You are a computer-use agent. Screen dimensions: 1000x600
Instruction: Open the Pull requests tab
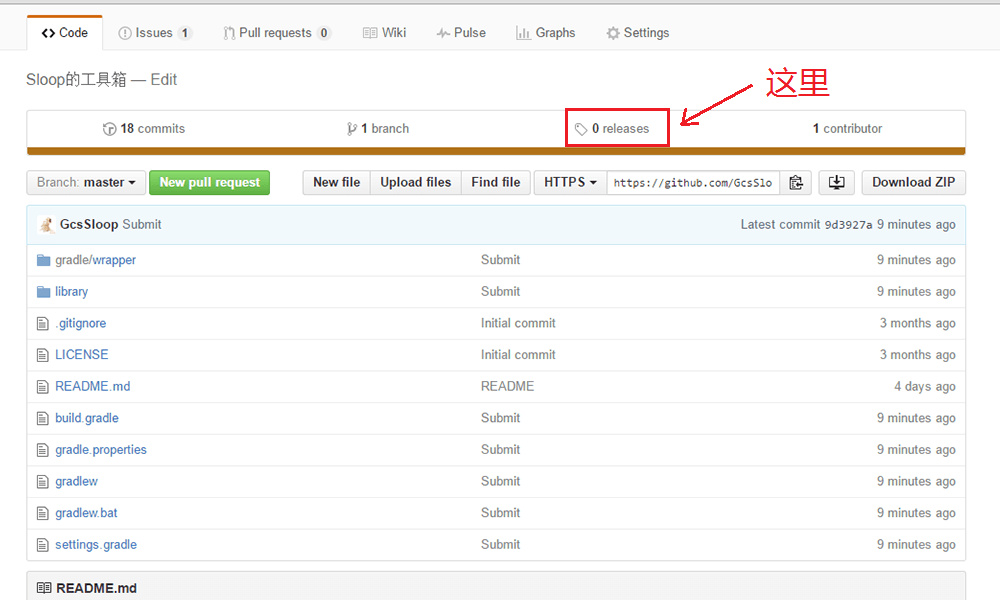276,33
